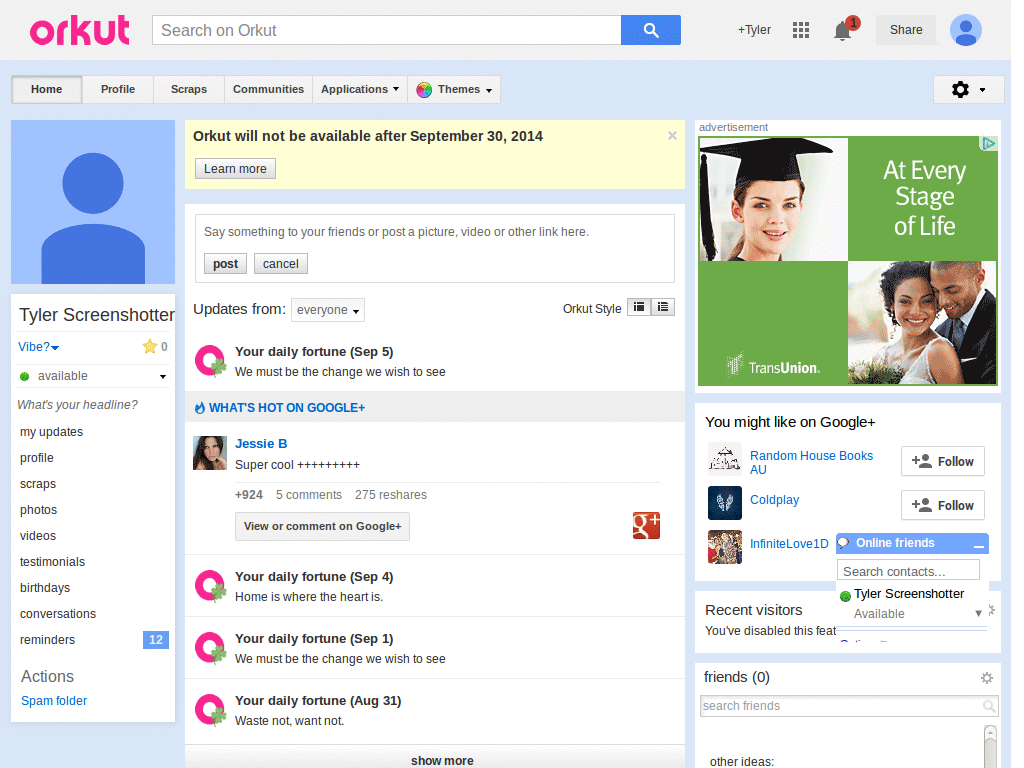Open the account avatar in header
Screen dimensions: 1024x768
(x=966, y=30)
